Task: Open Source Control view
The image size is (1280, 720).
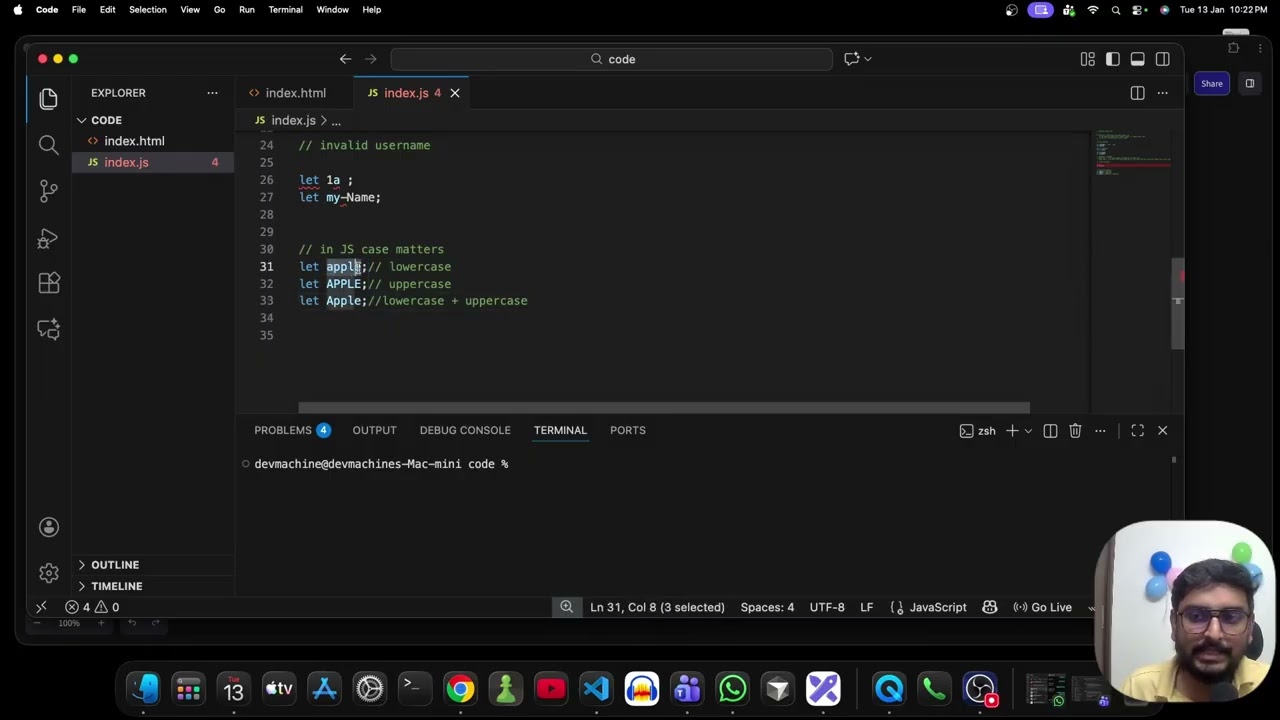Action: pos(48,191)
